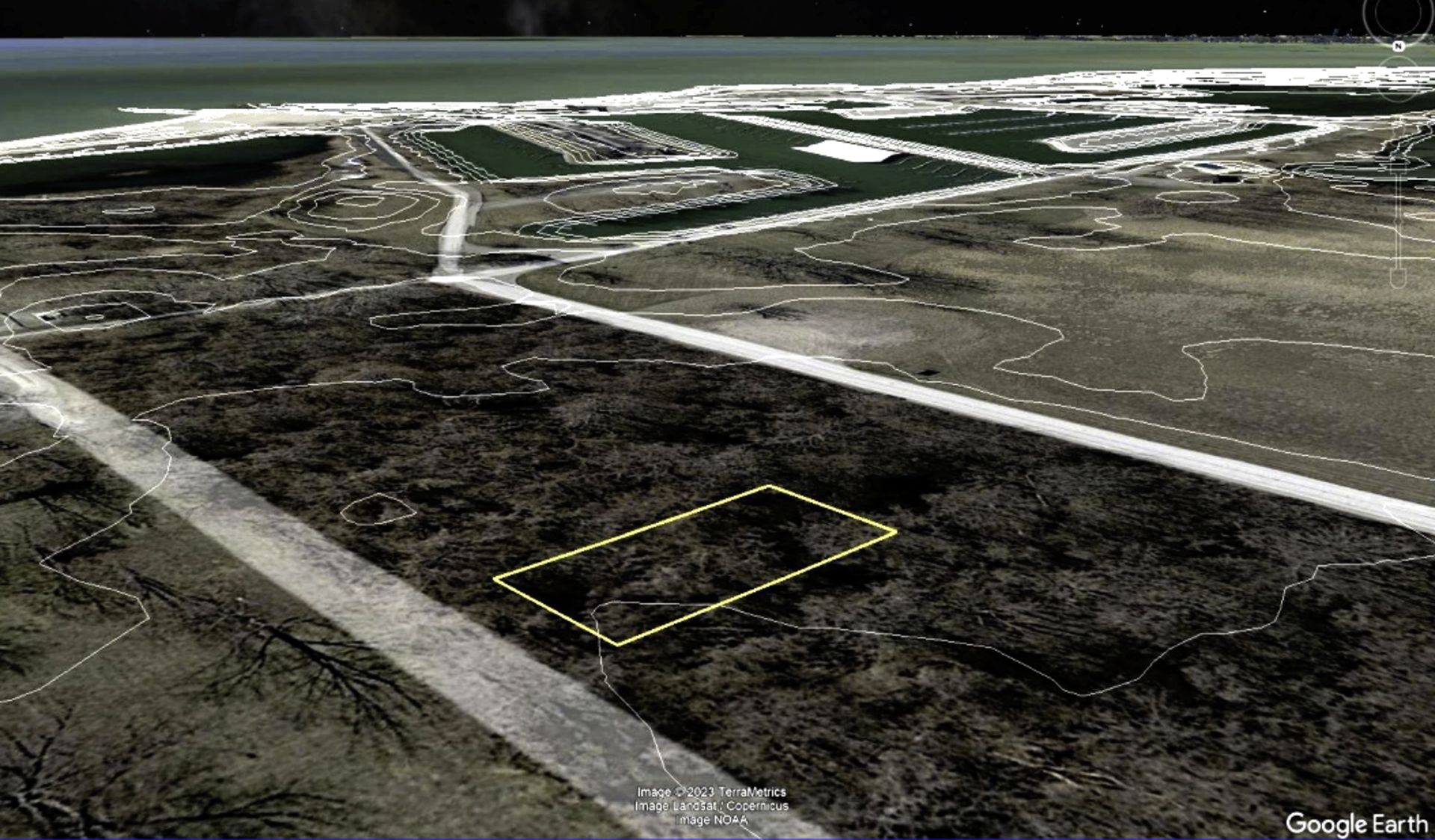Click the "Image ©2023 TerraMetrics" attribution text
Image resolution: width=1435 pixels, height=840 pixels.
coord(711,791)
